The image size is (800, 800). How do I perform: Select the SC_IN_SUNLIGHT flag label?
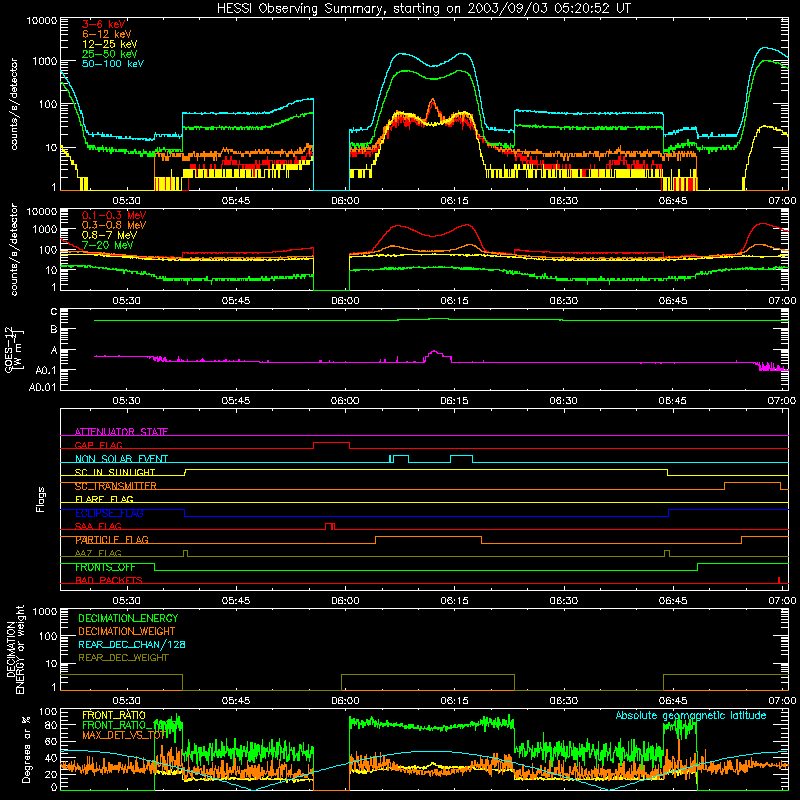coord(115,472)
